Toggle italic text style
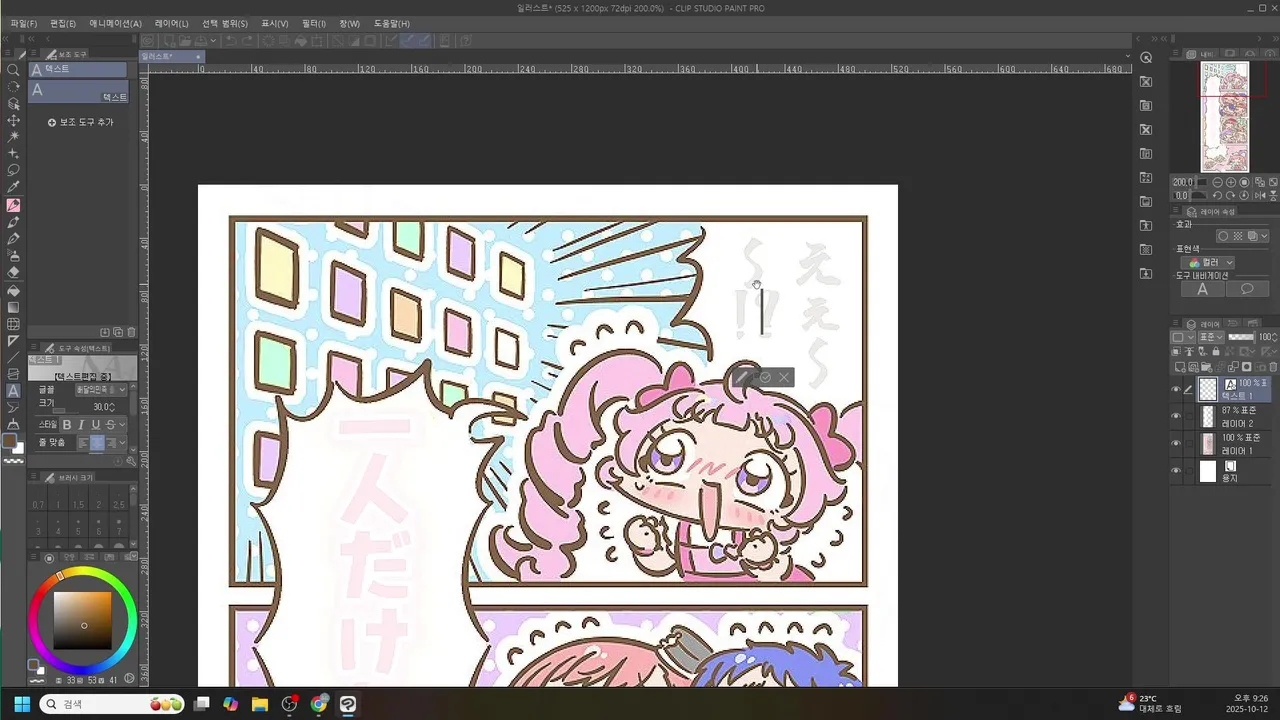The image size is (1280, 720). [81, 425]
